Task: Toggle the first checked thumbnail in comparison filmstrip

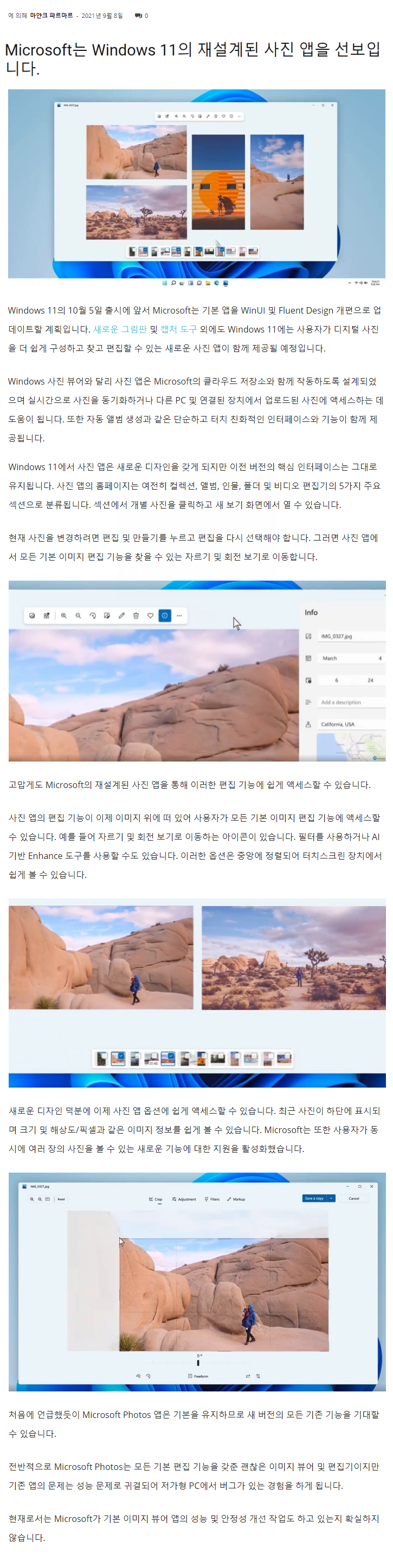Action: click(118, 1058)
